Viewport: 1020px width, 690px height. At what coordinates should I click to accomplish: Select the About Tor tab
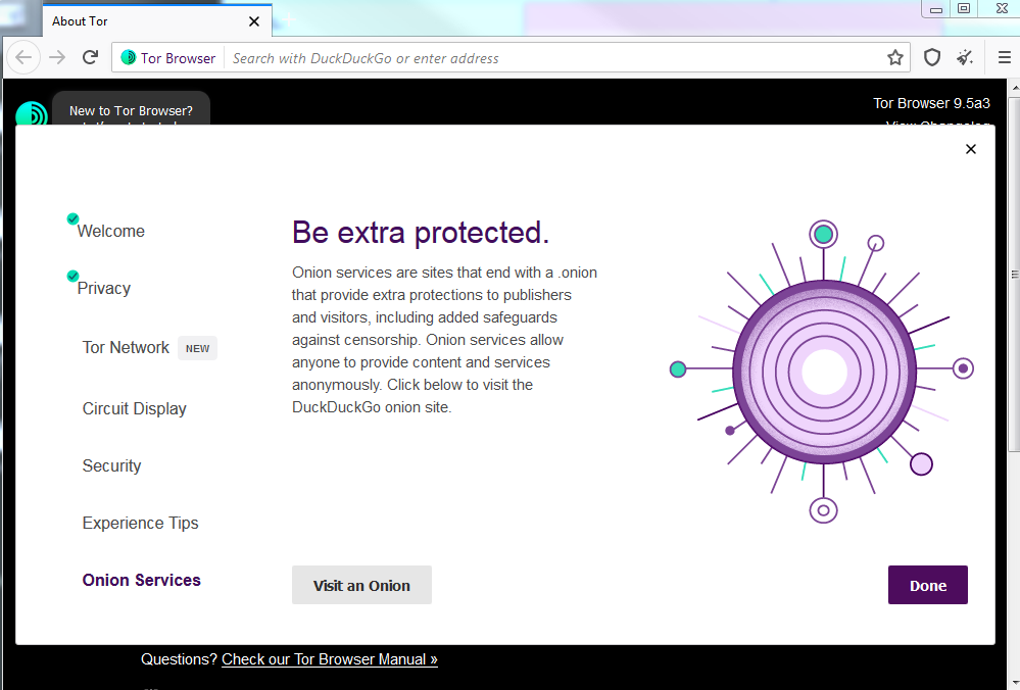157,21
